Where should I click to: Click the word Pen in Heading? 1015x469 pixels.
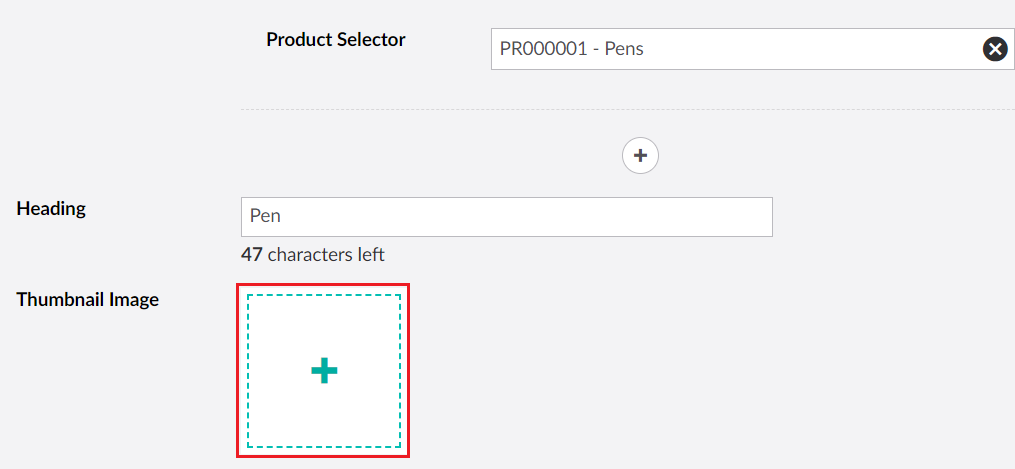(x=265, y=217)
